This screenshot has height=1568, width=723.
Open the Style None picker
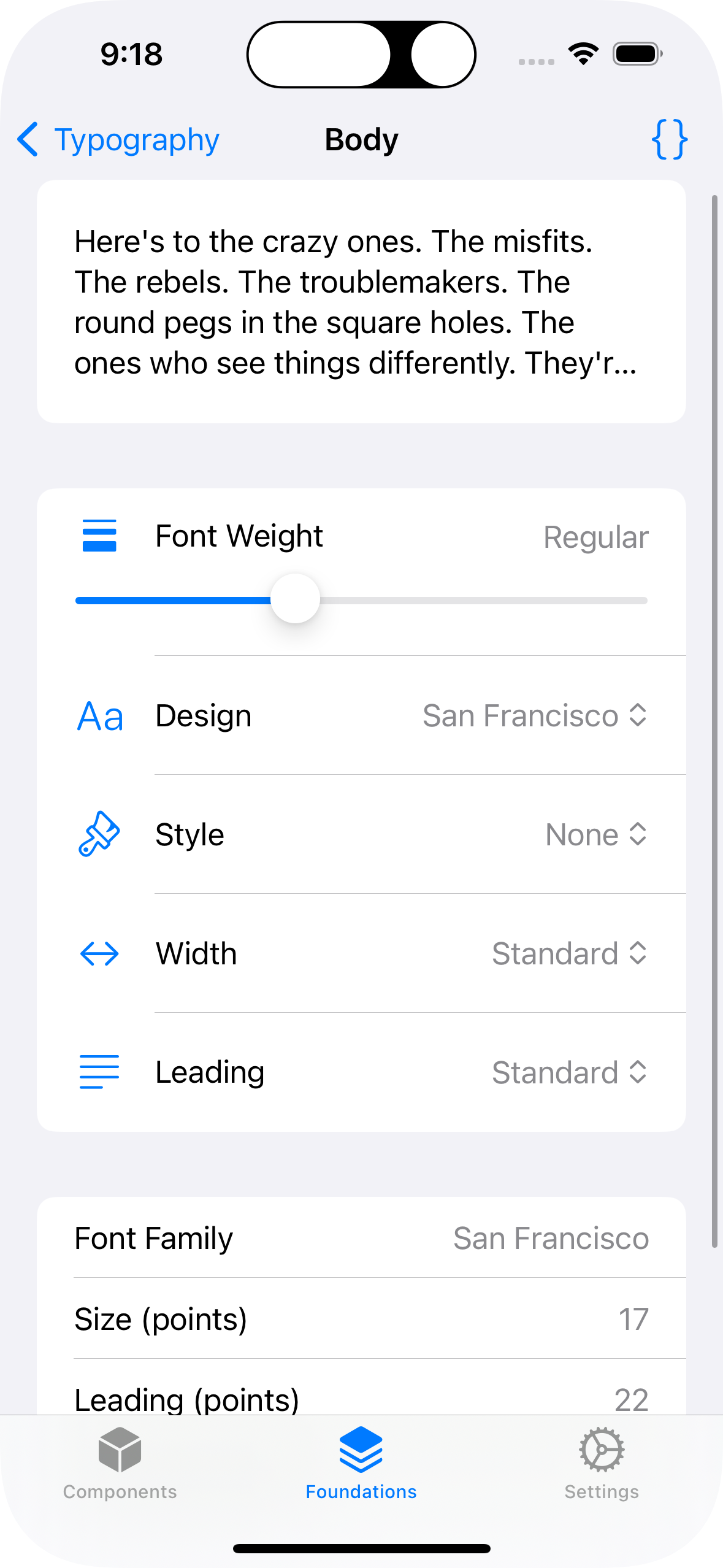[x=595, y=835]
